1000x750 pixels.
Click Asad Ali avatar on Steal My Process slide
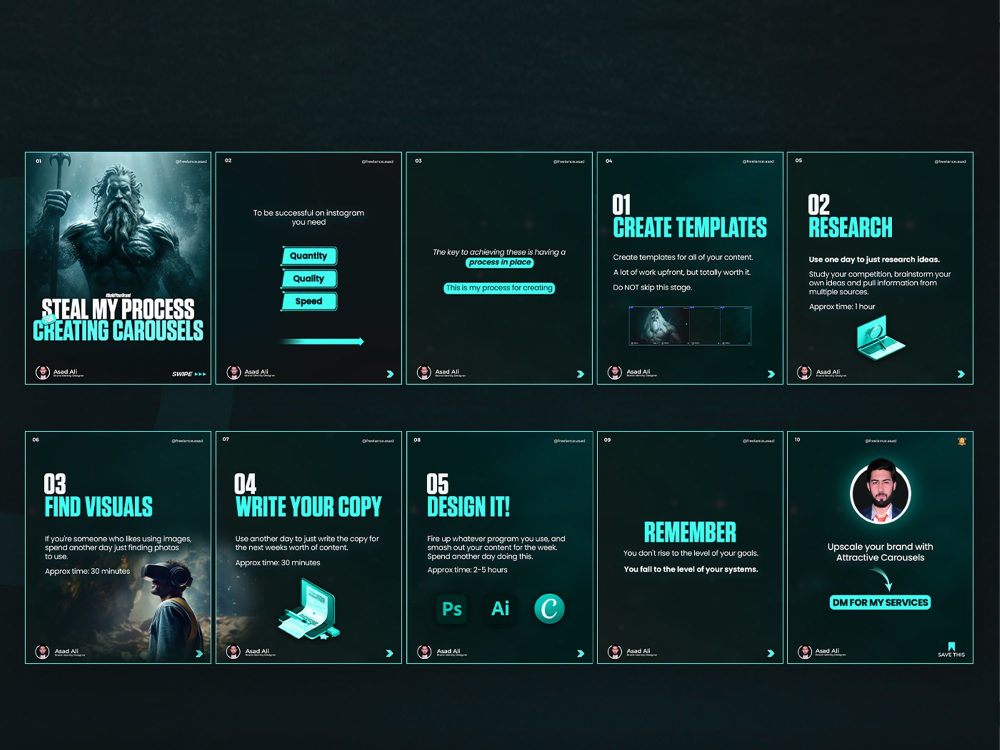(x=43, y=372)
